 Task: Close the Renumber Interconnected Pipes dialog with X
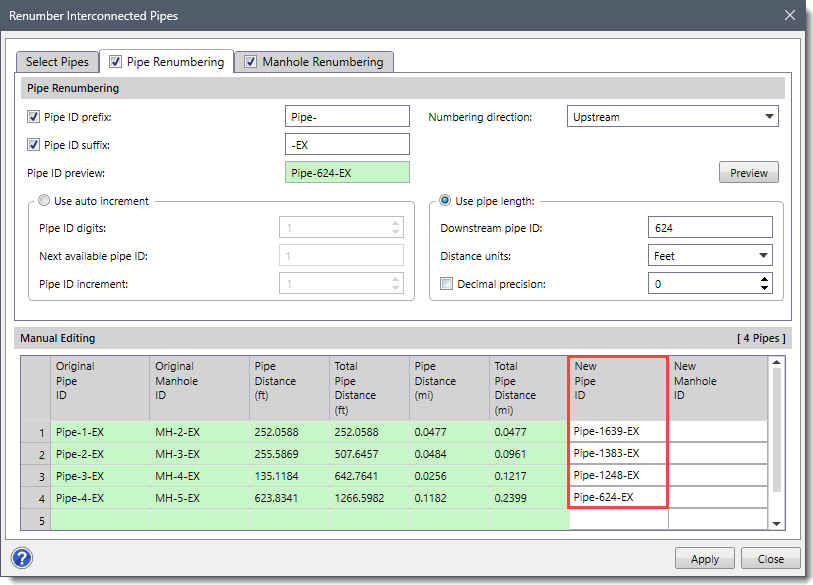pos(789,15)
